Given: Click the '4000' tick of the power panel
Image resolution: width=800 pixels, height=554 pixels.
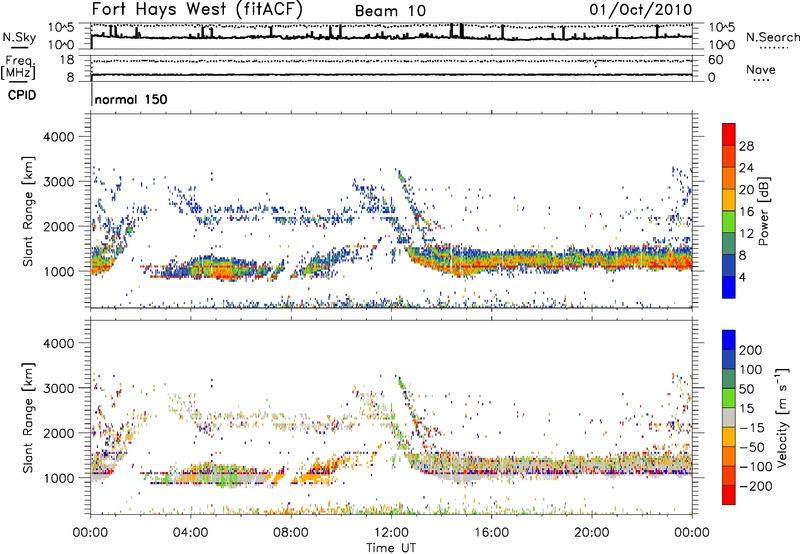Looking at the screenshot, I should (58, 137).
